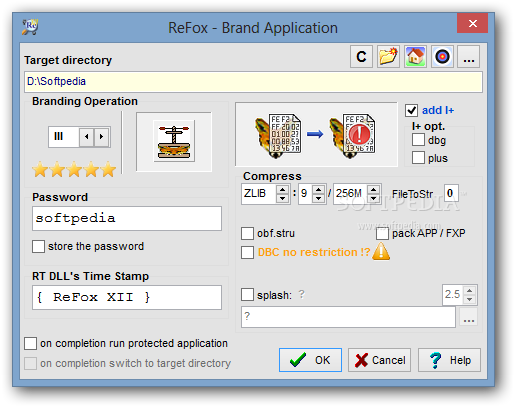Image resolution: width=515 pixels, height=407 pixels.
Task: Increase splash 2.5 value spinner
Action: coord(470,291)
